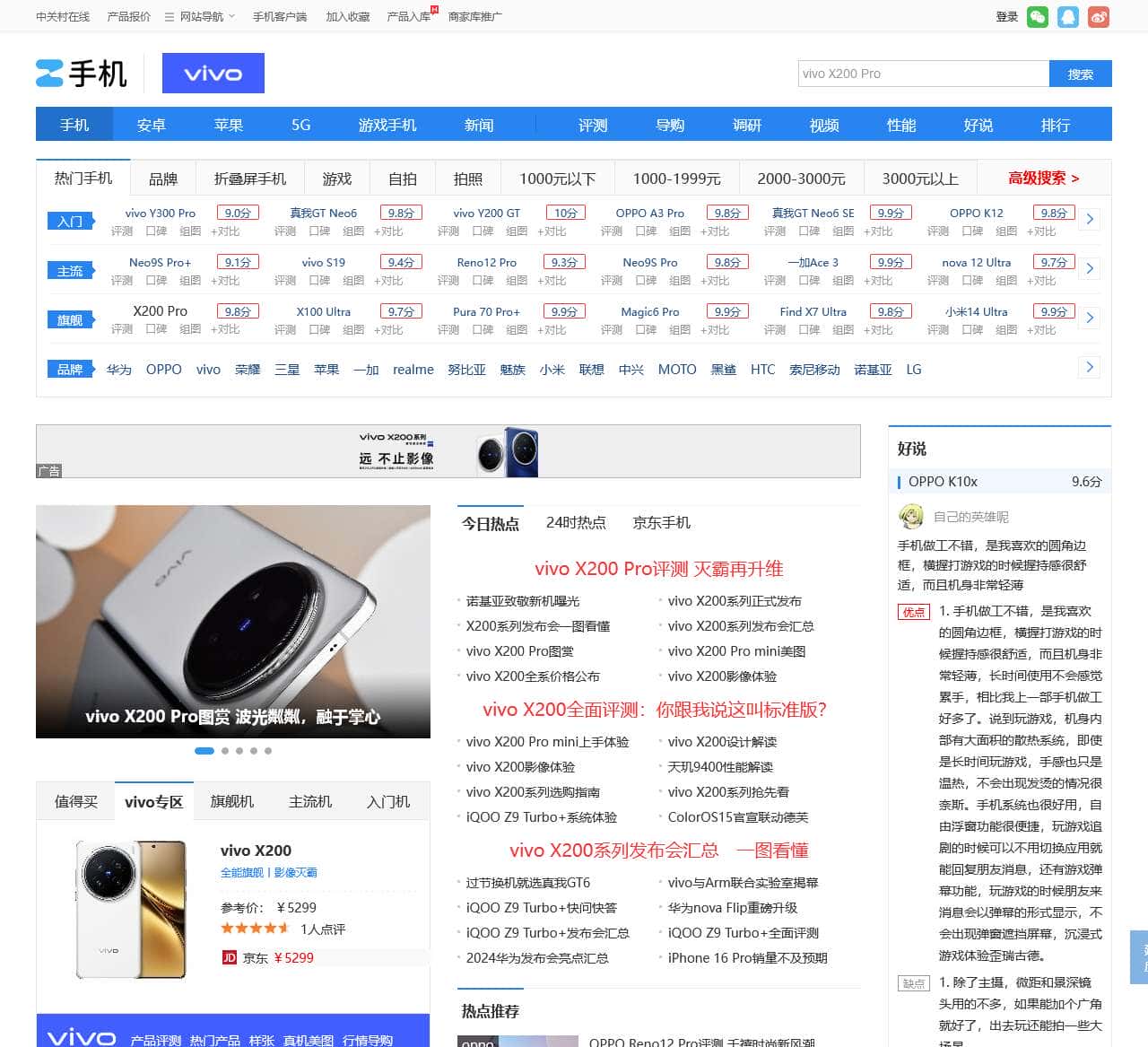Add Find X7 Ultra to comparison
The height and width of the screenshot is (1047, 1148).
click(878, 330)
